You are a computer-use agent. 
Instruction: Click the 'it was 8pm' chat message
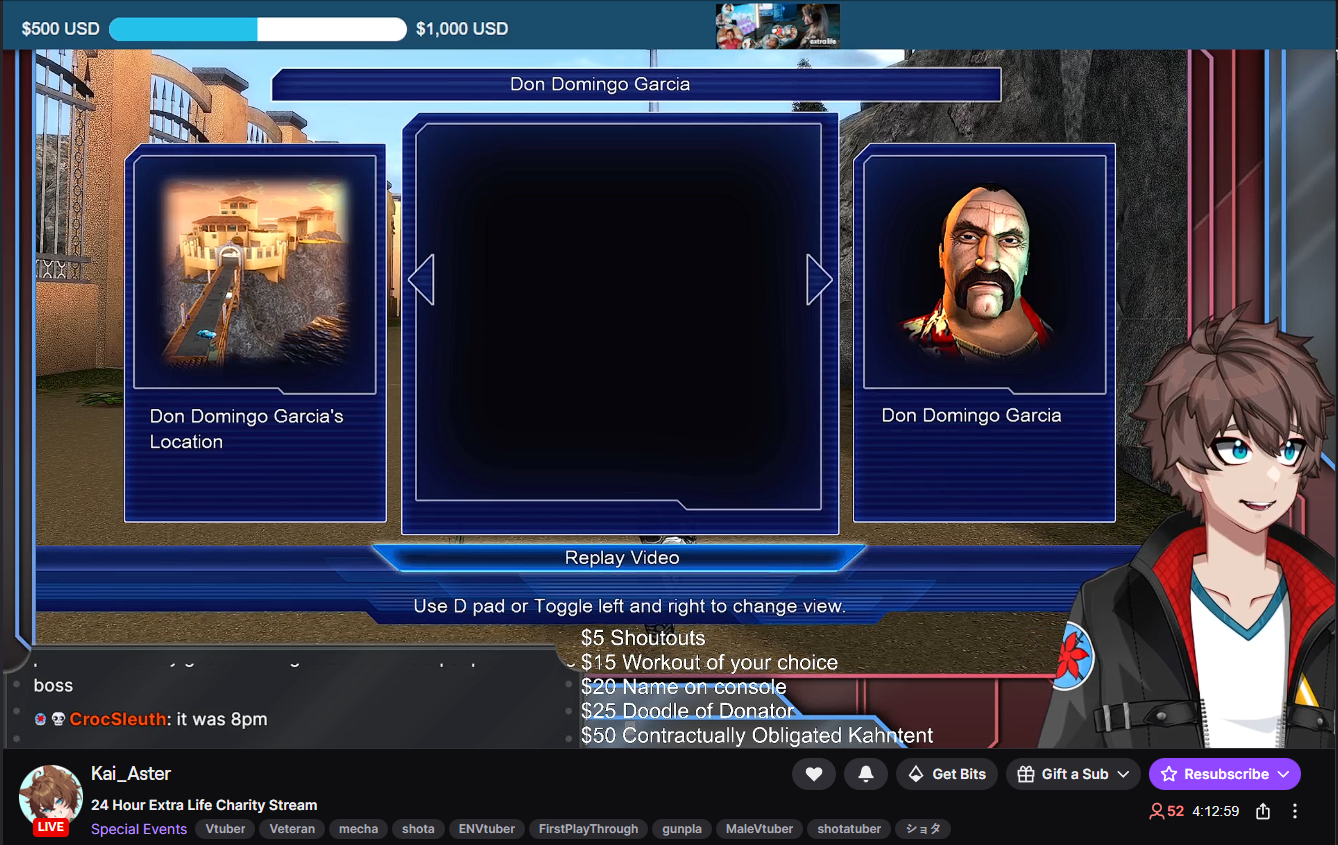(x=220, y=719)
